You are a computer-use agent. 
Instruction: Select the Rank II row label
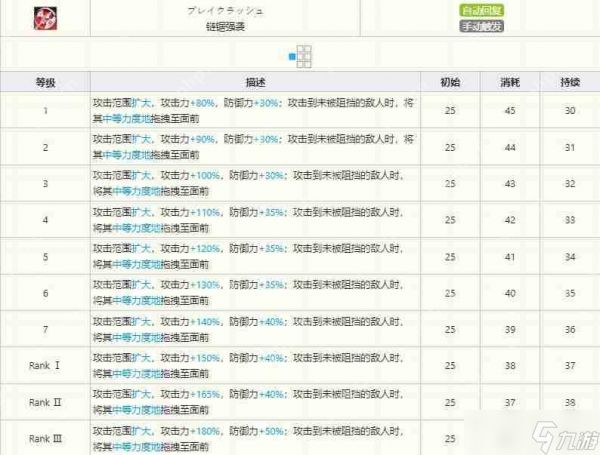(45, 402)
